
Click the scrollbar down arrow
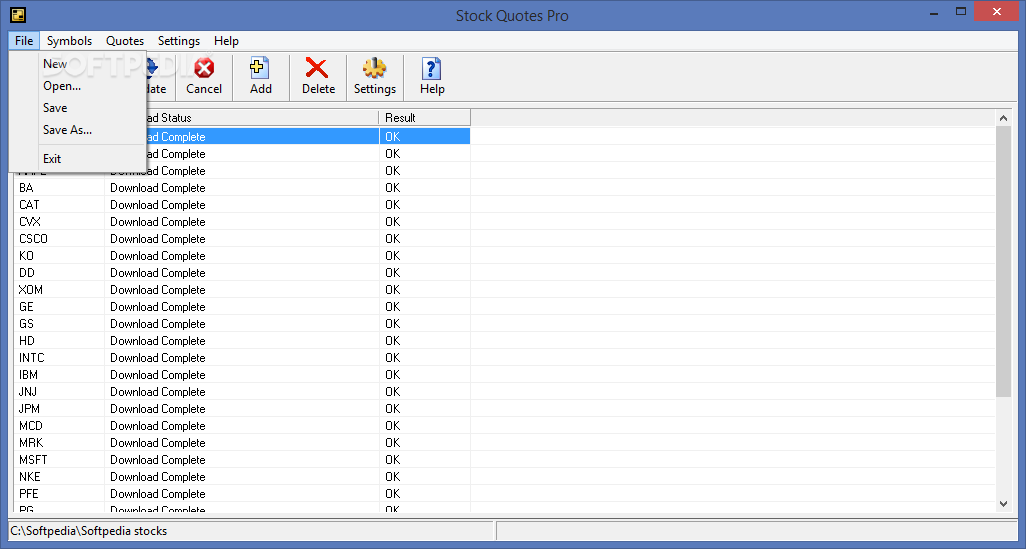point(1003,504)
